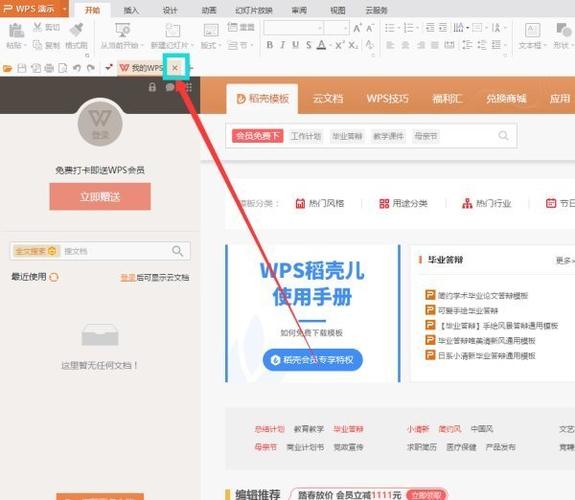Screen dimensions: 575x500
Task: Click the 登录 avatar circle
Action: (x=100, y=123)
